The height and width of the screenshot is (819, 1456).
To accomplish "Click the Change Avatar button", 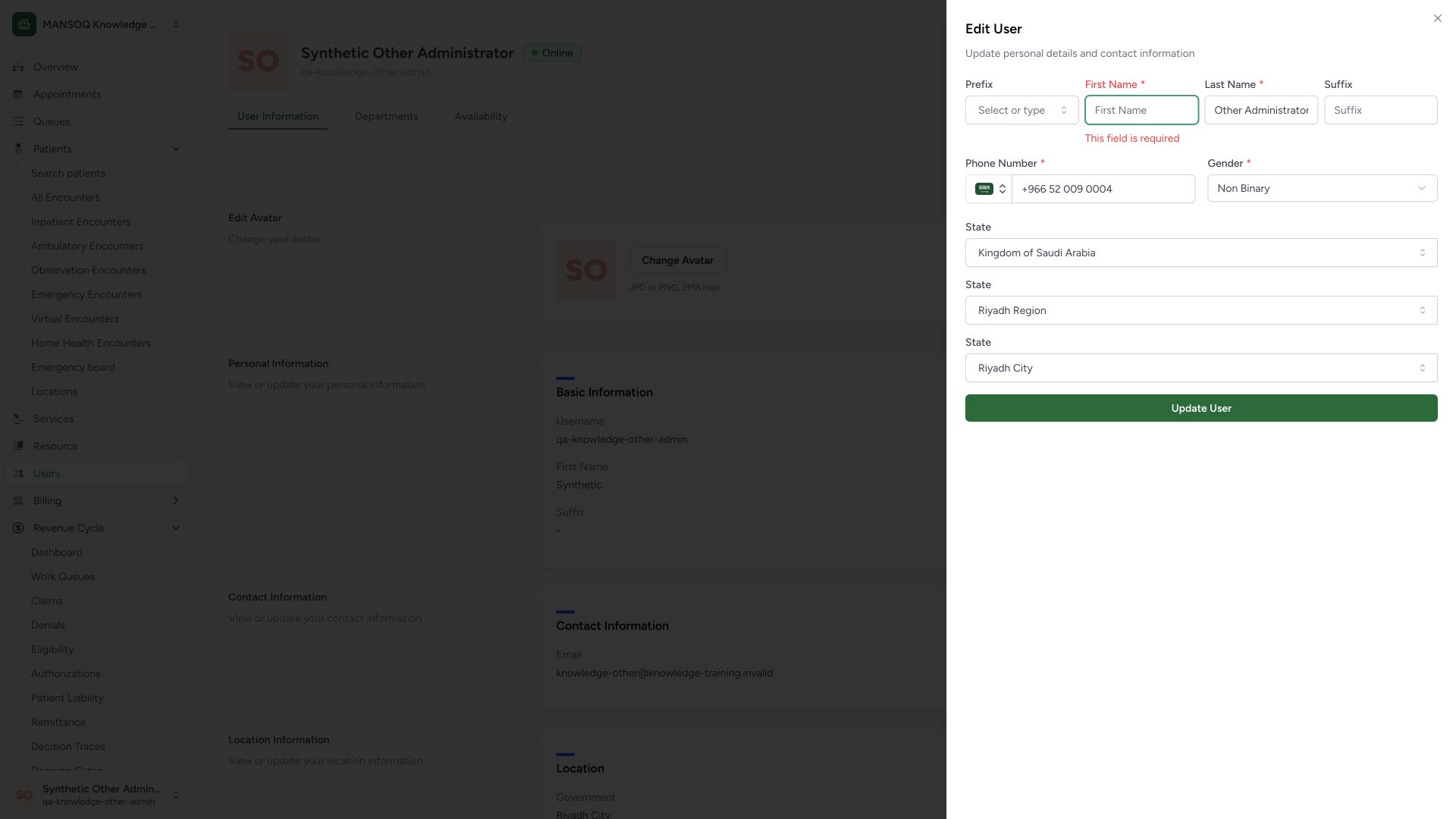I will pyautogui.click(x=677, y=260).
